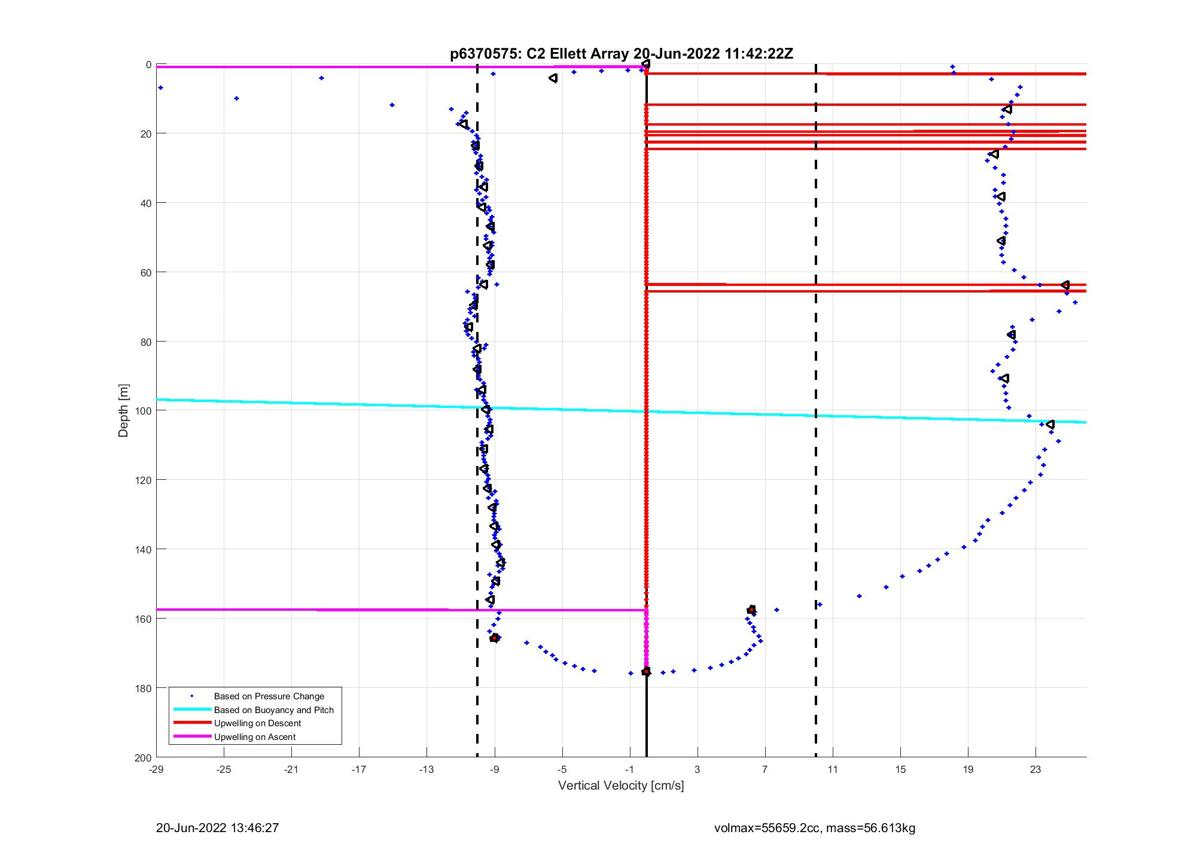Click depth axis tick label 20
The height and width of the screenshot is (851, 1200).
coord(146,134)
